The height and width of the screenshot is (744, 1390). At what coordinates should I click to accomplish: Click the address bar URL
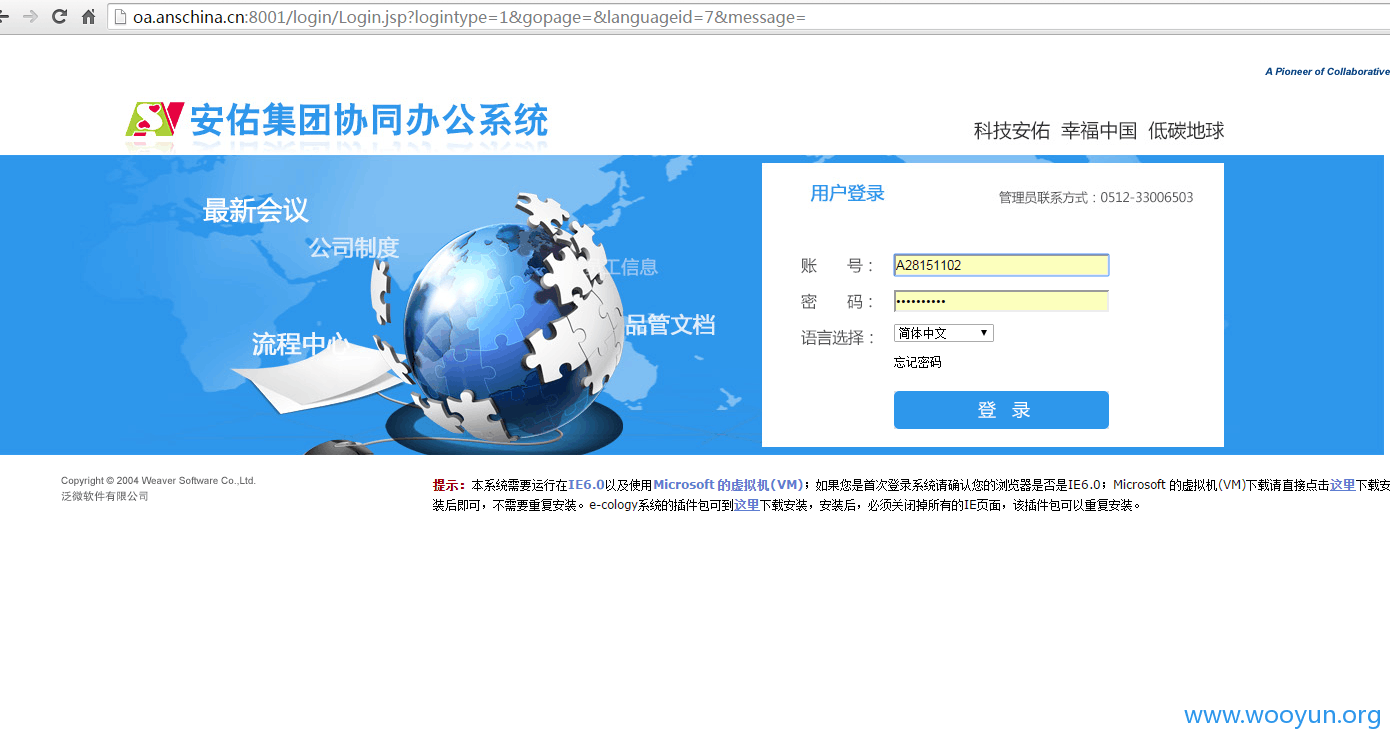pyautogui.click(x=469, y=17)
